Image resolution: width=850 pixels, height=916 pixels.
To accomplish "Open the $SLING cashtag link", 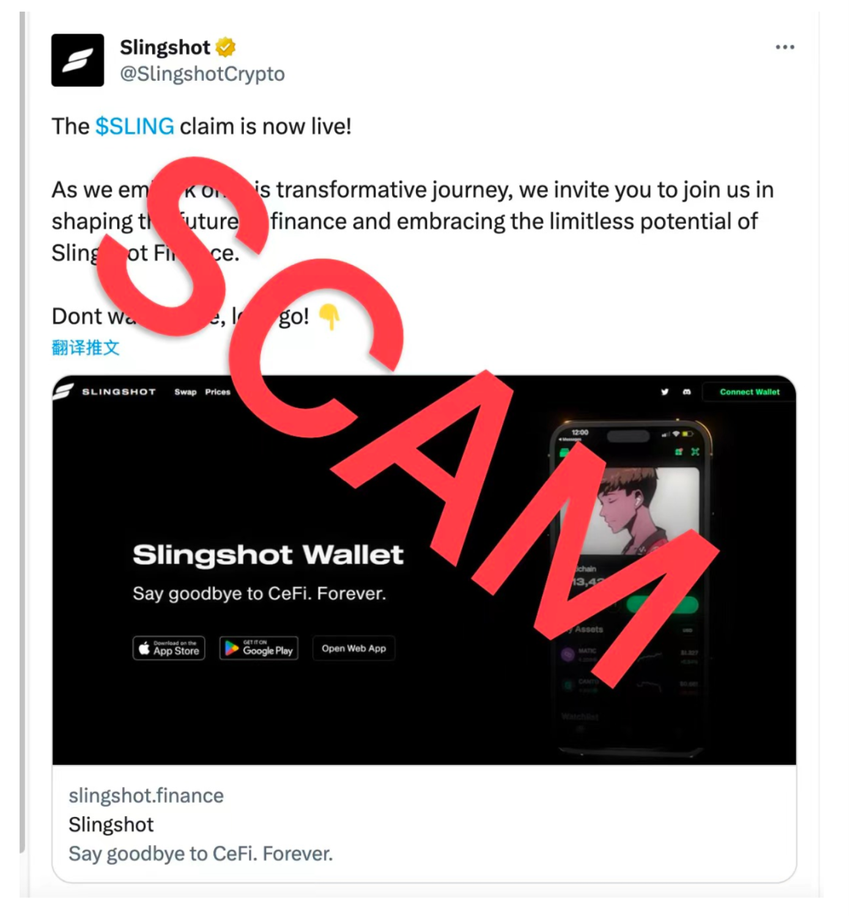I will point(134,126).
